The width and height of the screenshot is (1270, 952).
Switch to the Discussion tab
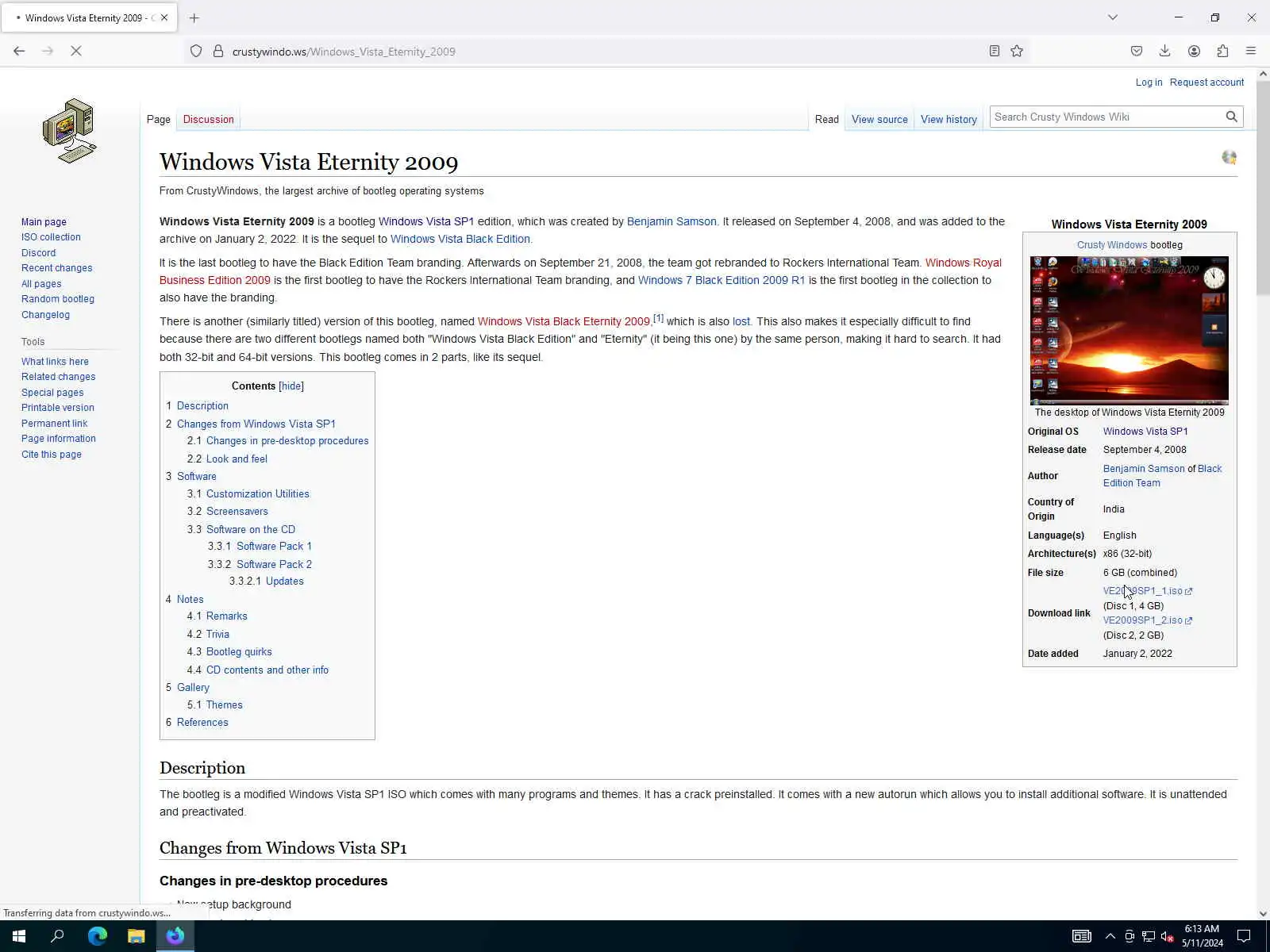coord(208,119)
